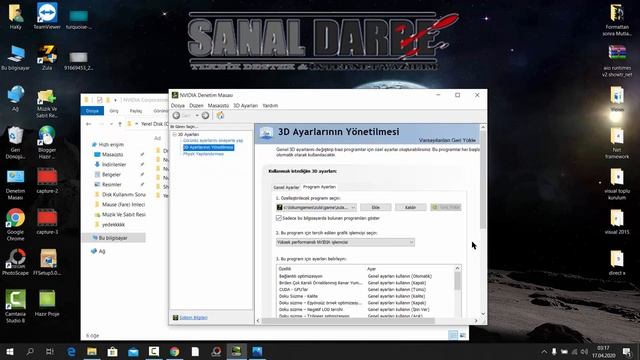The width and height of the screenshot is (640, 360).
Task: Open Zula desktop icon
Action: [47, 58]
